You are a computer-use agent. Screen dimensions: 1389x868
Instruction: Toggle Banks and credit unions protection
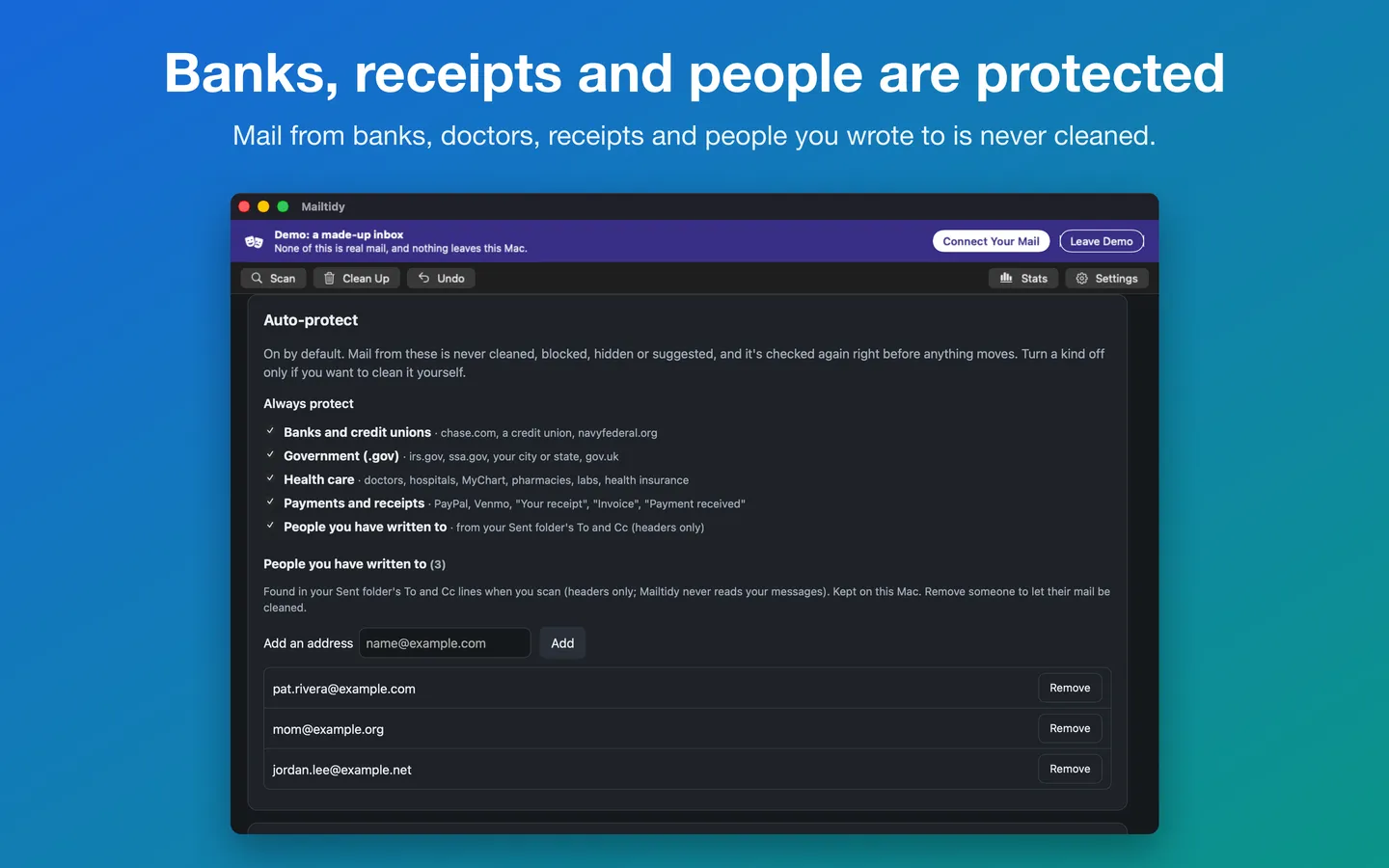coord(270,431)
